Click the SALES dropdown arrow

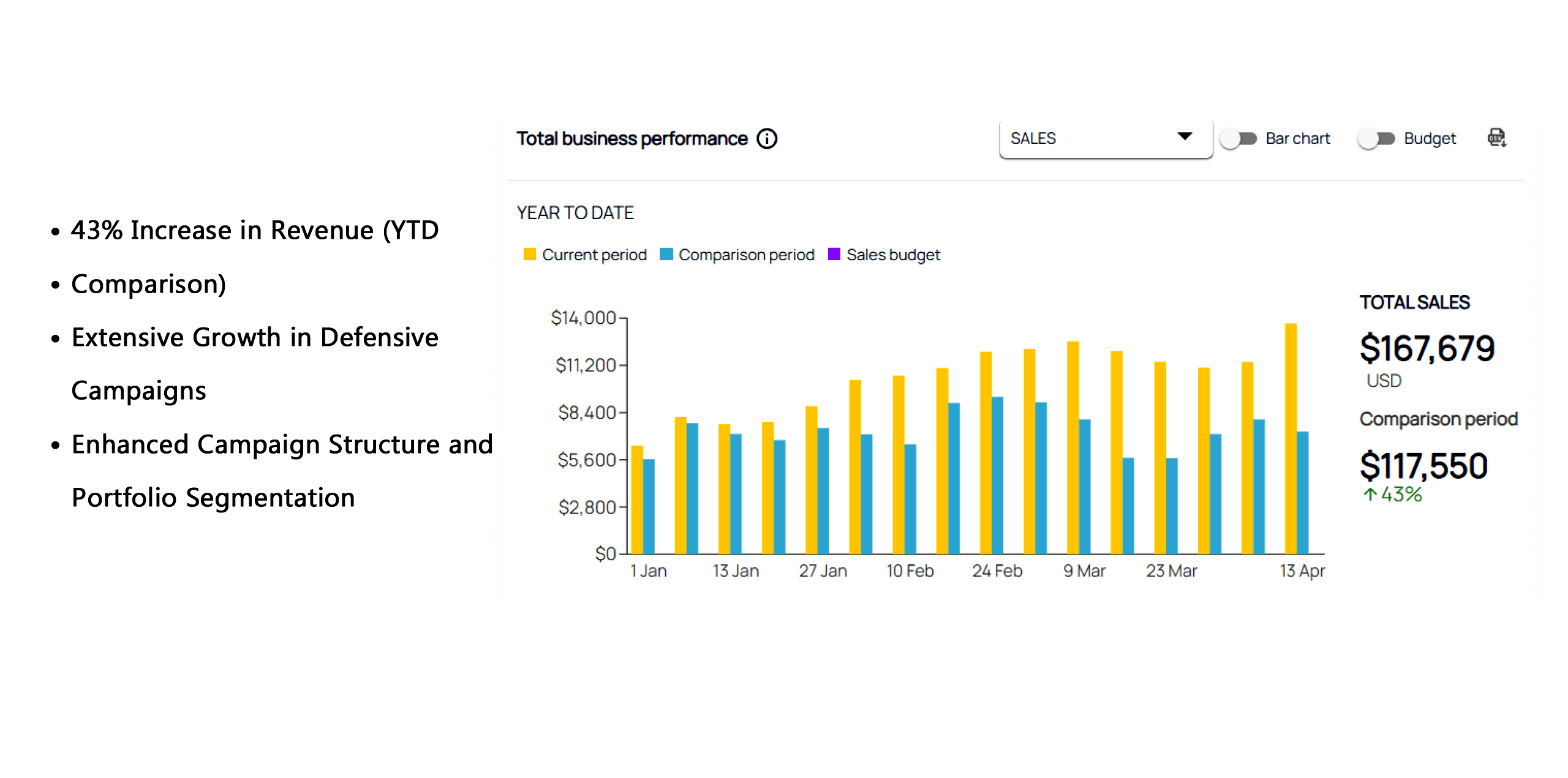1185,137
